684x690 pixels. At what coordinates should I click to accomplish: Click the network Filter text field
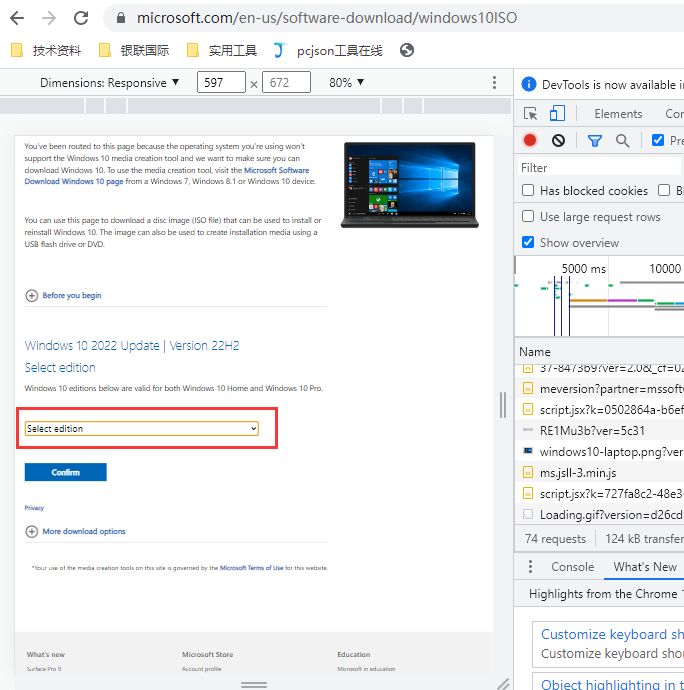[600, 168]
